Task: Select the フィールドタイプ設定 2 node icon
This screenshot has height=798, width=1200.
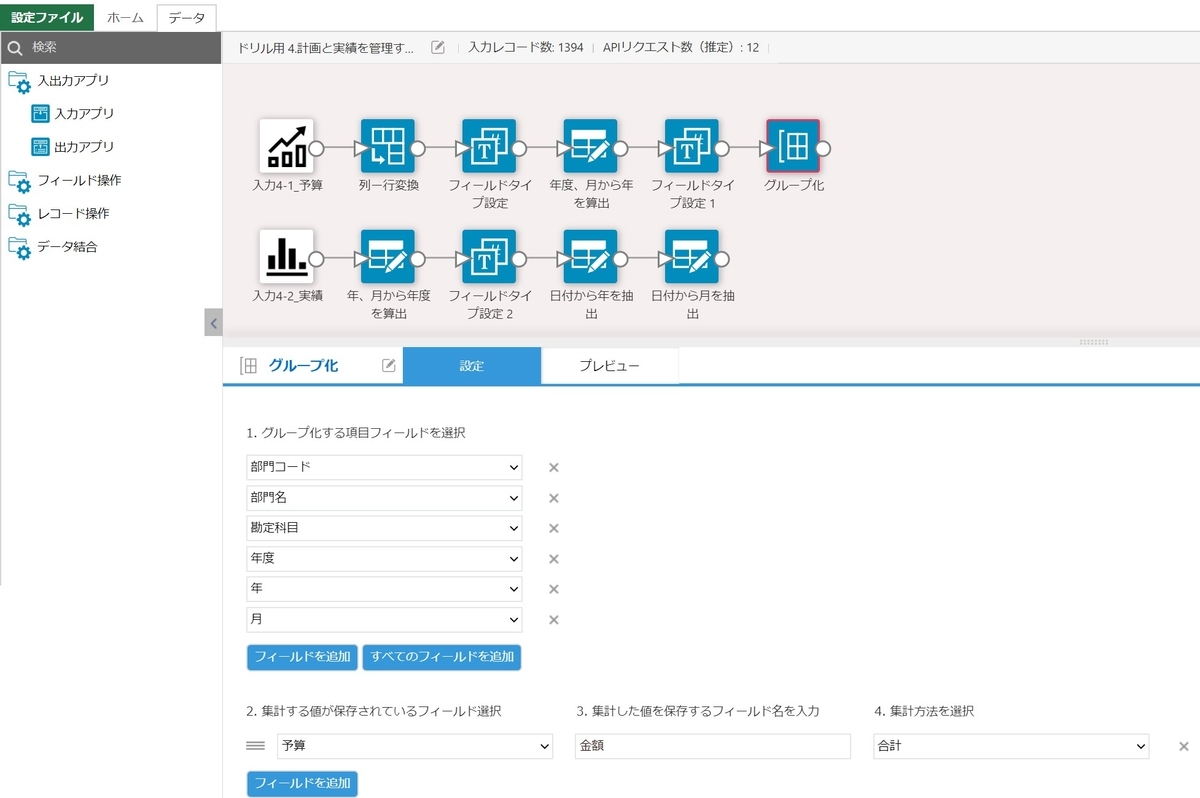Action: pyautogui.click(x=489, y=257)
